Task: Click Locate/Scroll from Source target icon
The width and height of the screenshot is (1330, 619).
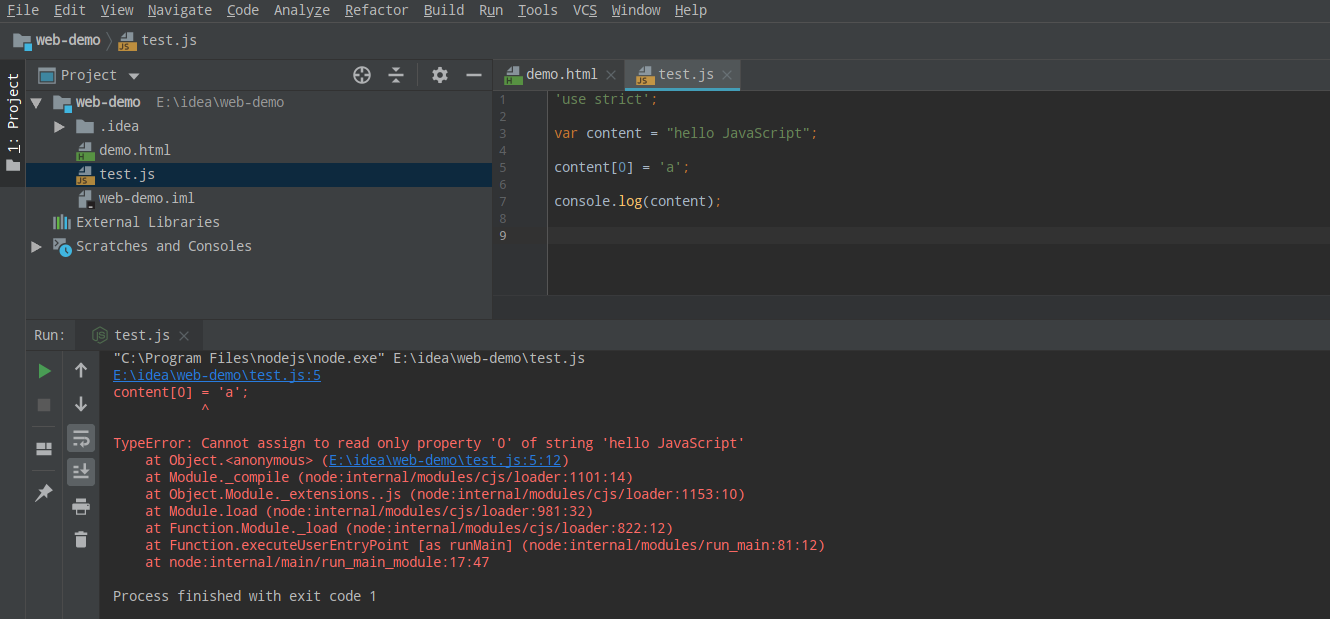Action: click(362, 75)
